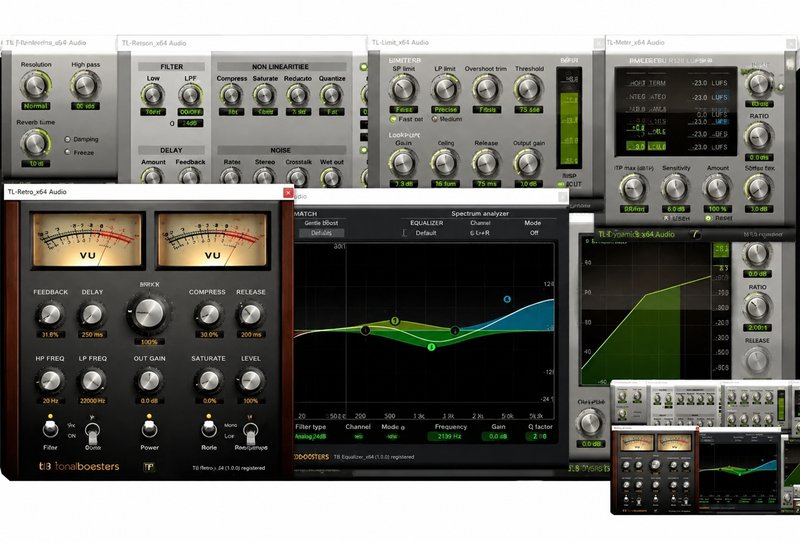Select the bright green EQ band node
Screen dimensions: 800x542
coord(431,347)
